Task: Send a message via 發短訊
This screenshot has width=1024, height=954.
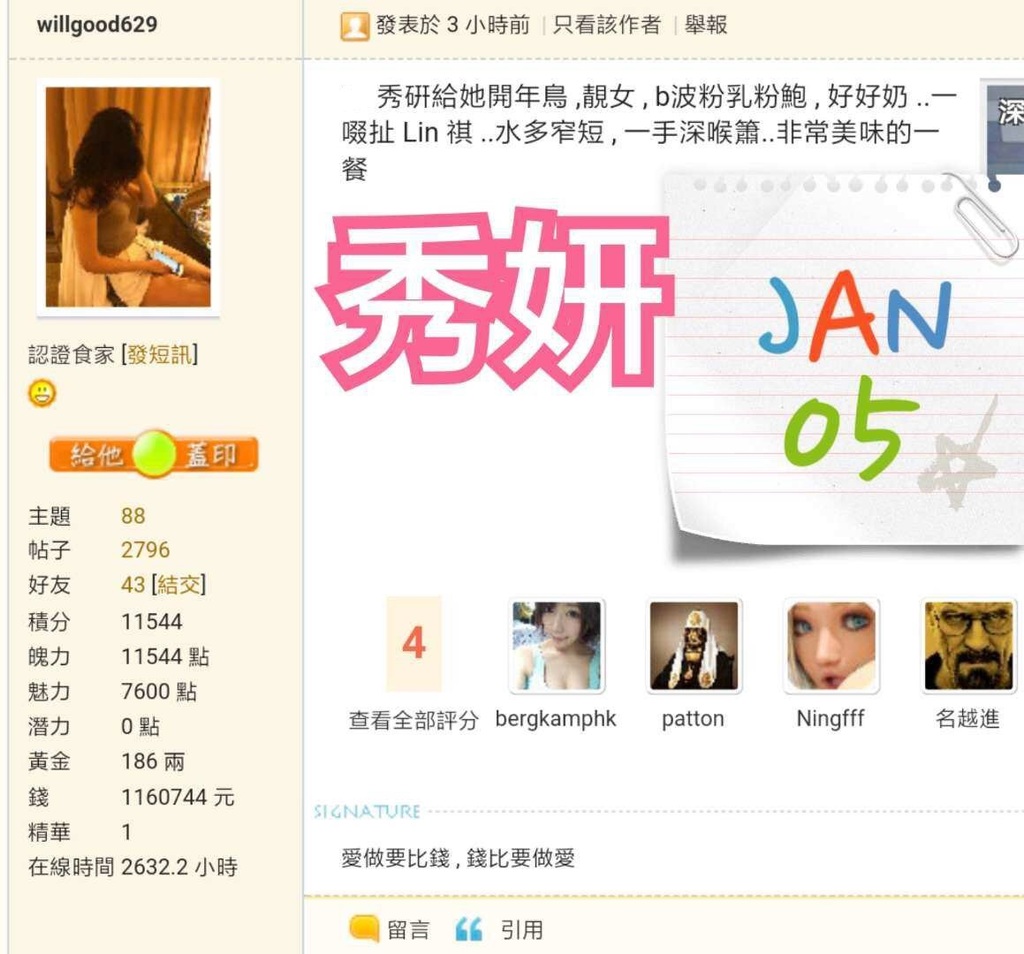Action: pyautogui.click(x=159, y=355)
